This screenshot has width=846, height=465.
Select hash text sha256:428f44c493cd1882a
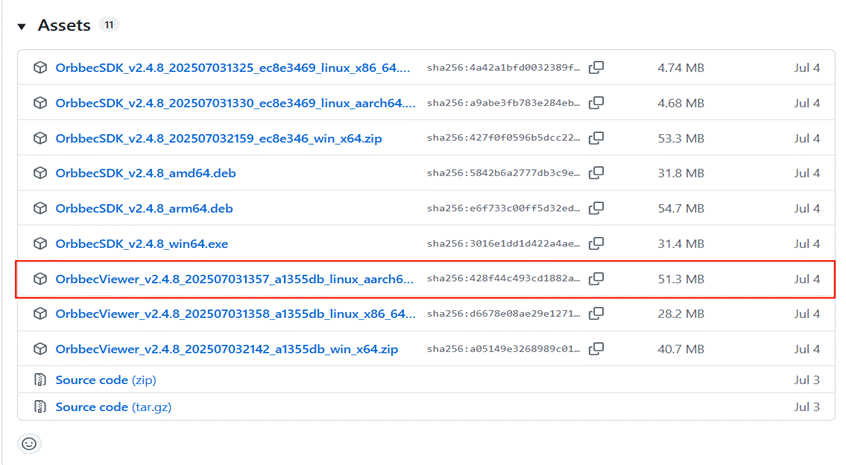coord(503,279)
